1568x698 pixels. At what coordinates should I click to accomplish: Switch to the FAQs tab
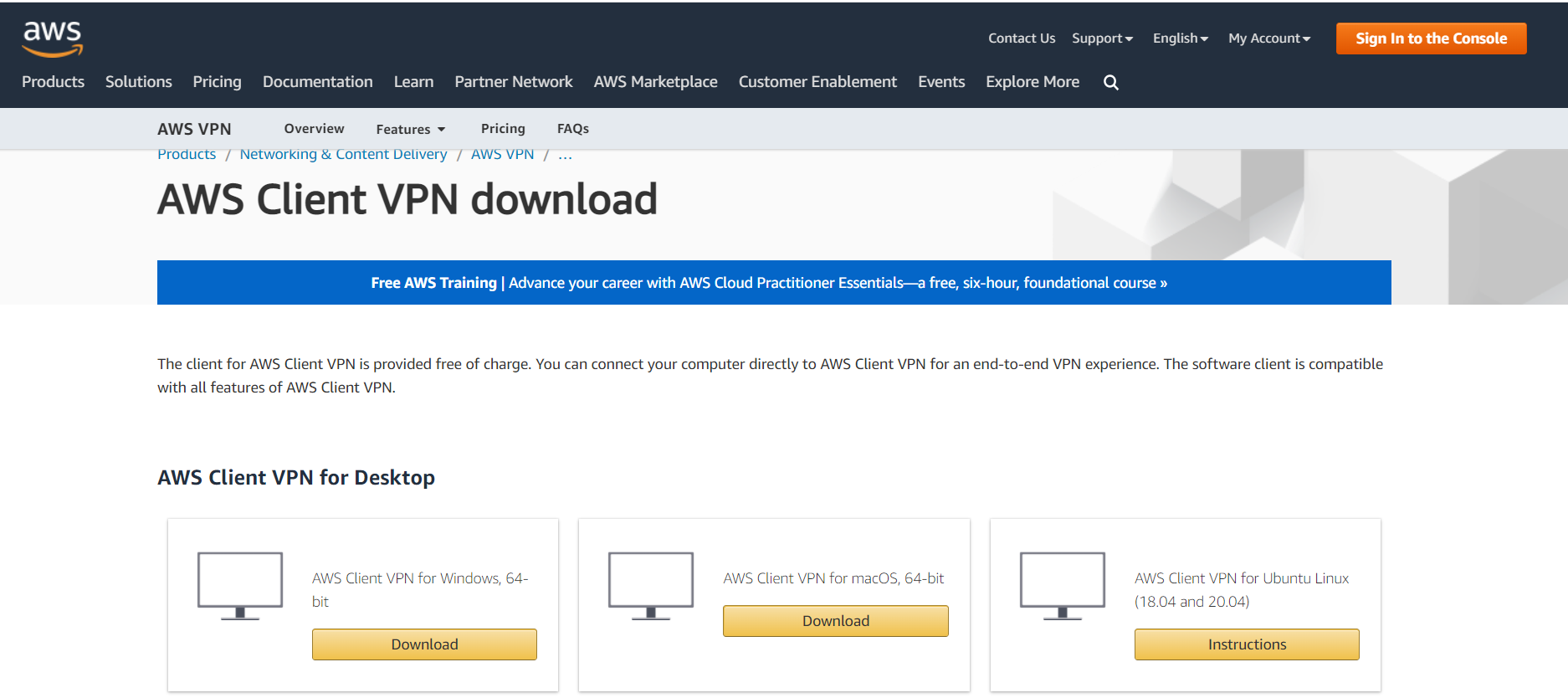pyautogui.click(x=573, y=129)
